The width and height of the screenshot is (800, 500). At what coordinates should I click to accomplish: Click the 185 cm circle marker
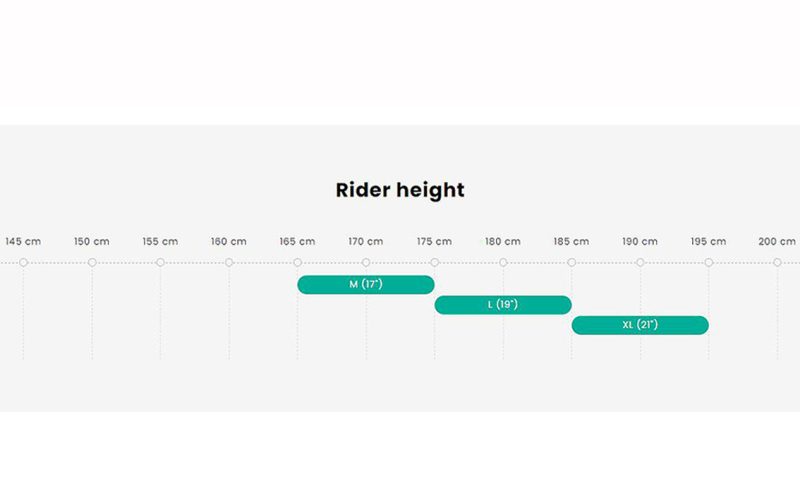[571, 262]
